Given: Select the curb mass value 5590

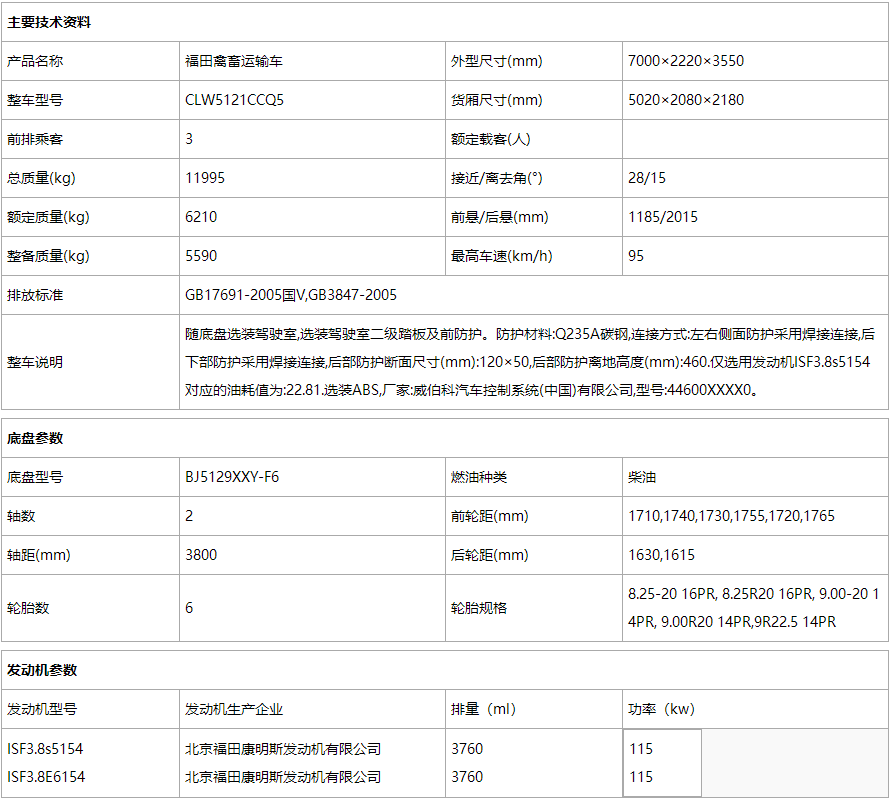Looking at the screenshot, I should pos(201,256).
